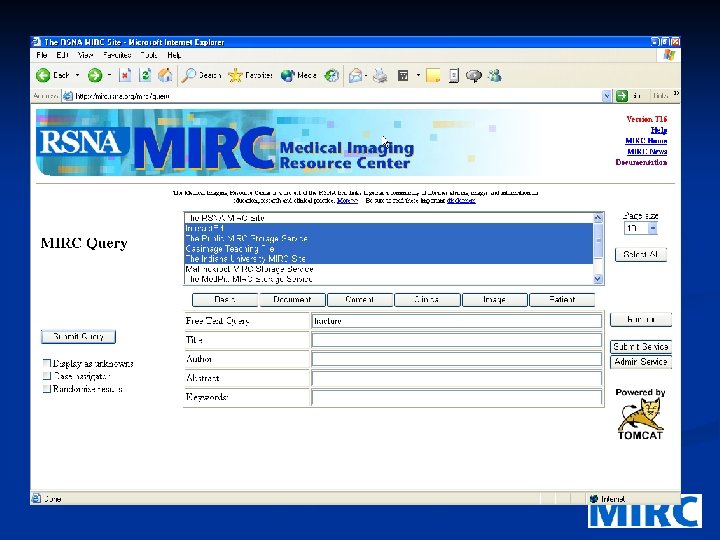The image size is (720, 540).
Task: Expand the Links toolbar chevron
Action: coord(676,93)
